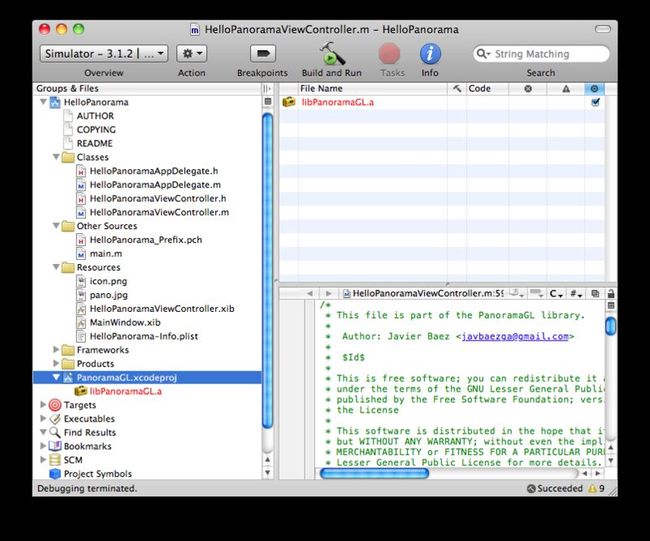Screen dimensions: 650x541
Task: Open the blue Info icon
Action: (430, 54)
